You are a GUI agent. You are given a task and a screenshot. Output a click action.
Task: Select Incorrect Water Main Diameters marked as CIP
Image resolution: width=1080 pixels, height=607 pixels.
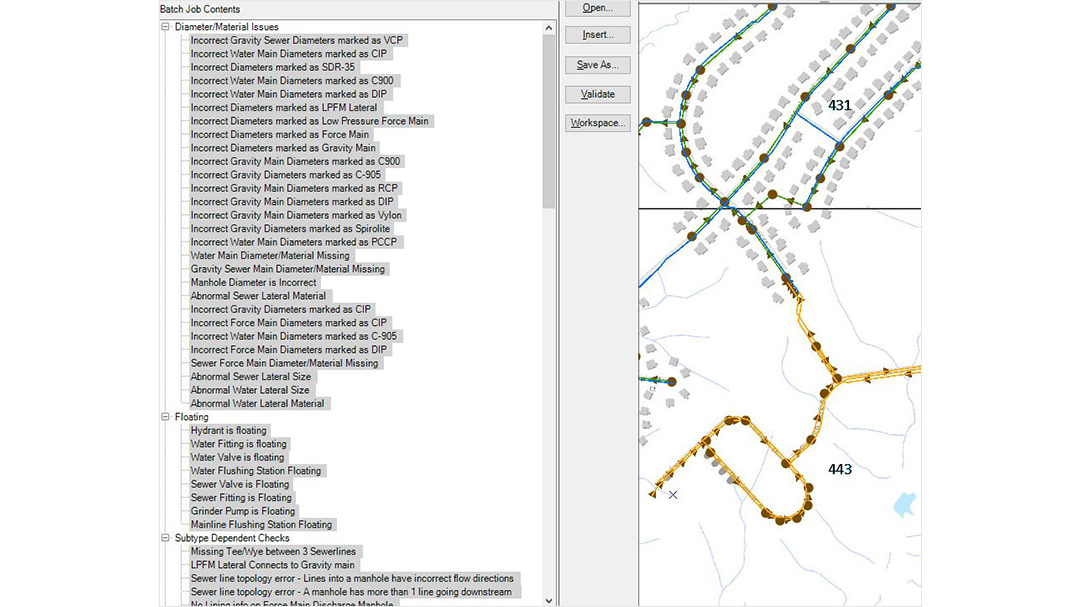click(x=289, y=54)
